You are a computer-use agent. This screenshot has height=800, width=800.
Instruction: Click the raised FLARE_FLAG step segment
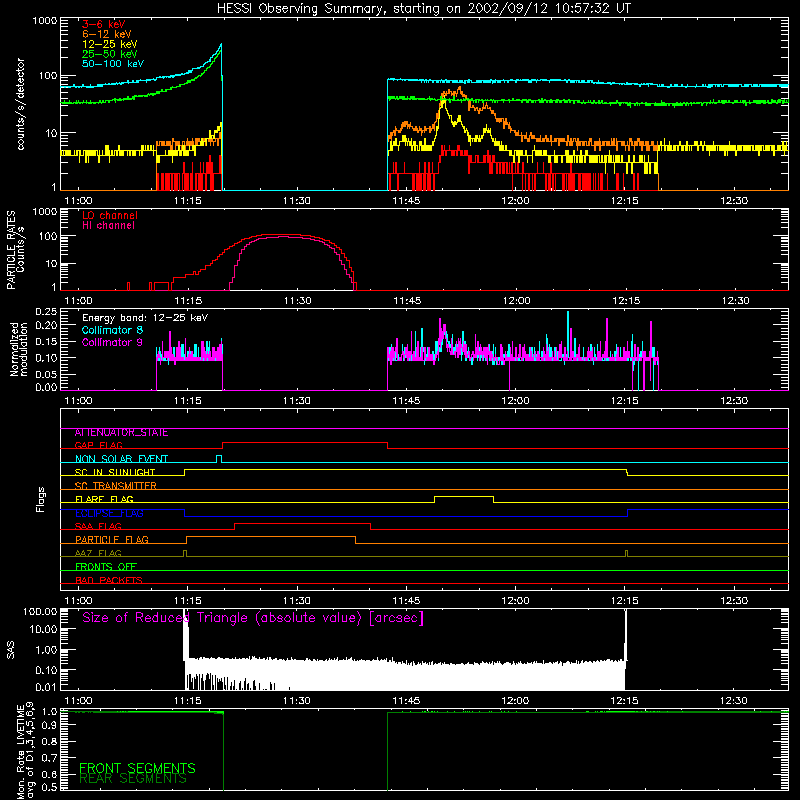(x=464, y=496)
